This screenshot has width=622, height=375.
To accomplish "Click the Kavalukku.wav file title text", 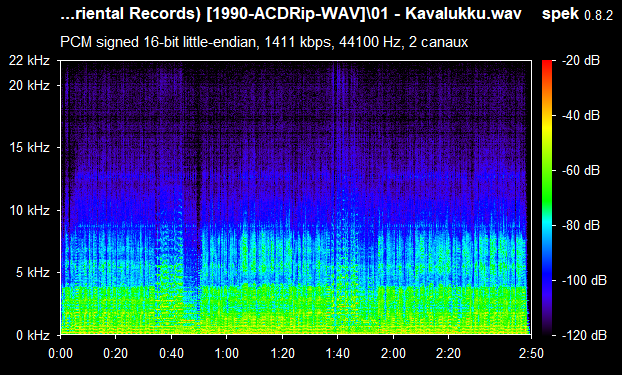I will point(463,14).
